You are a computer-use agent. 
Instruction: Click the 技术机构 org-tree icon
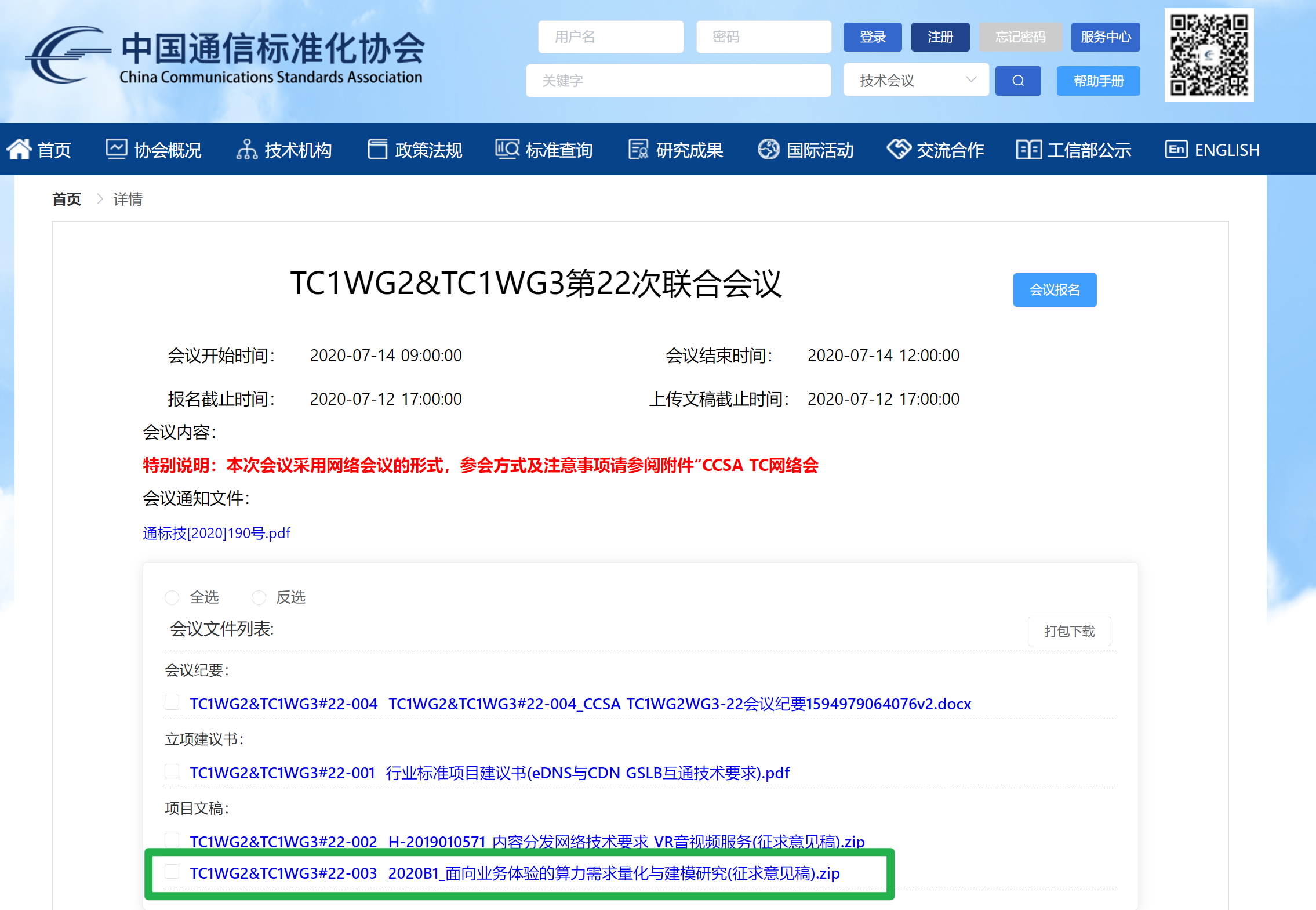pyautogui.click(x=246, y=150)
